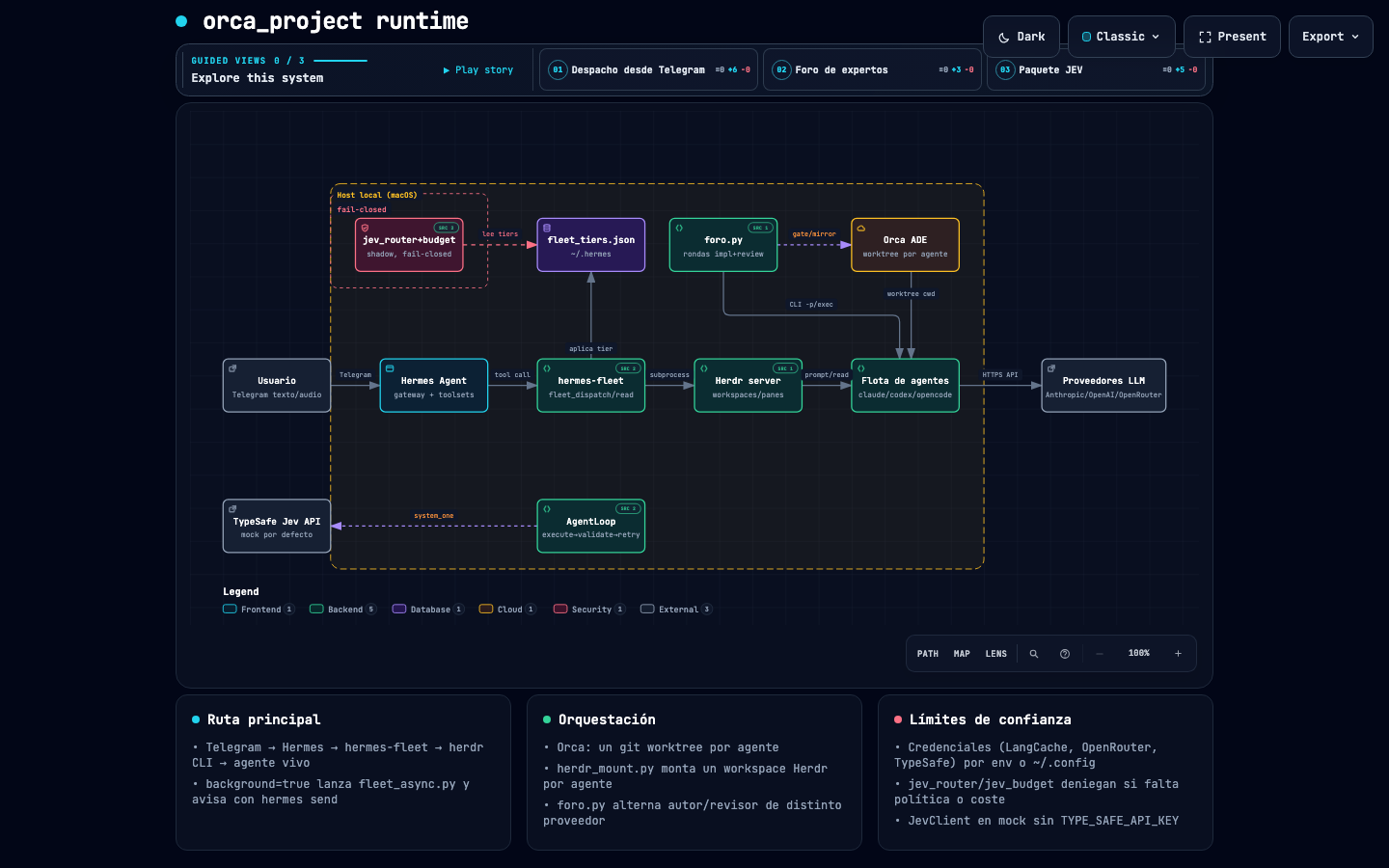1389x868 pixels.
Task: Click the code icon on Flota de agentes node
Action: (x=861, y=368)
